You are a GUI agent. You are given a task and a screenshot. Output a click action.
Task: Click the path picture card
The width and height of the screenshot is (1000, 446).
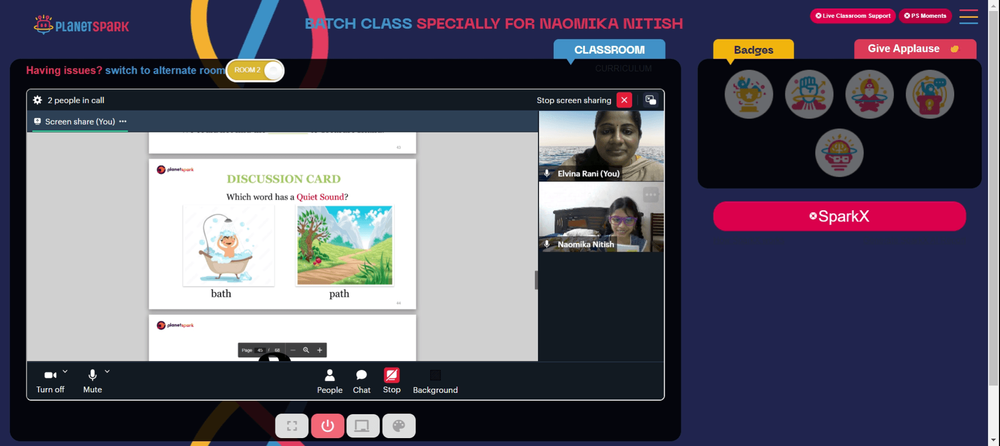pos(344,246)
